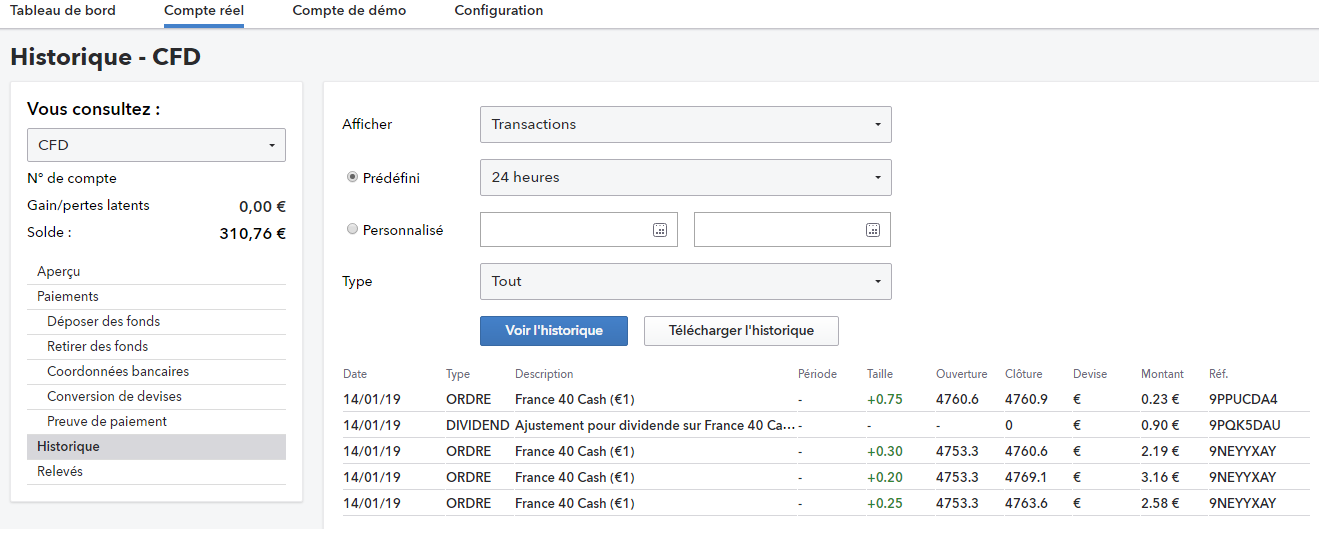The width and height of the screenshot is (1319, 542).
Task: Click the end date input field
Action: pos(778,230)
